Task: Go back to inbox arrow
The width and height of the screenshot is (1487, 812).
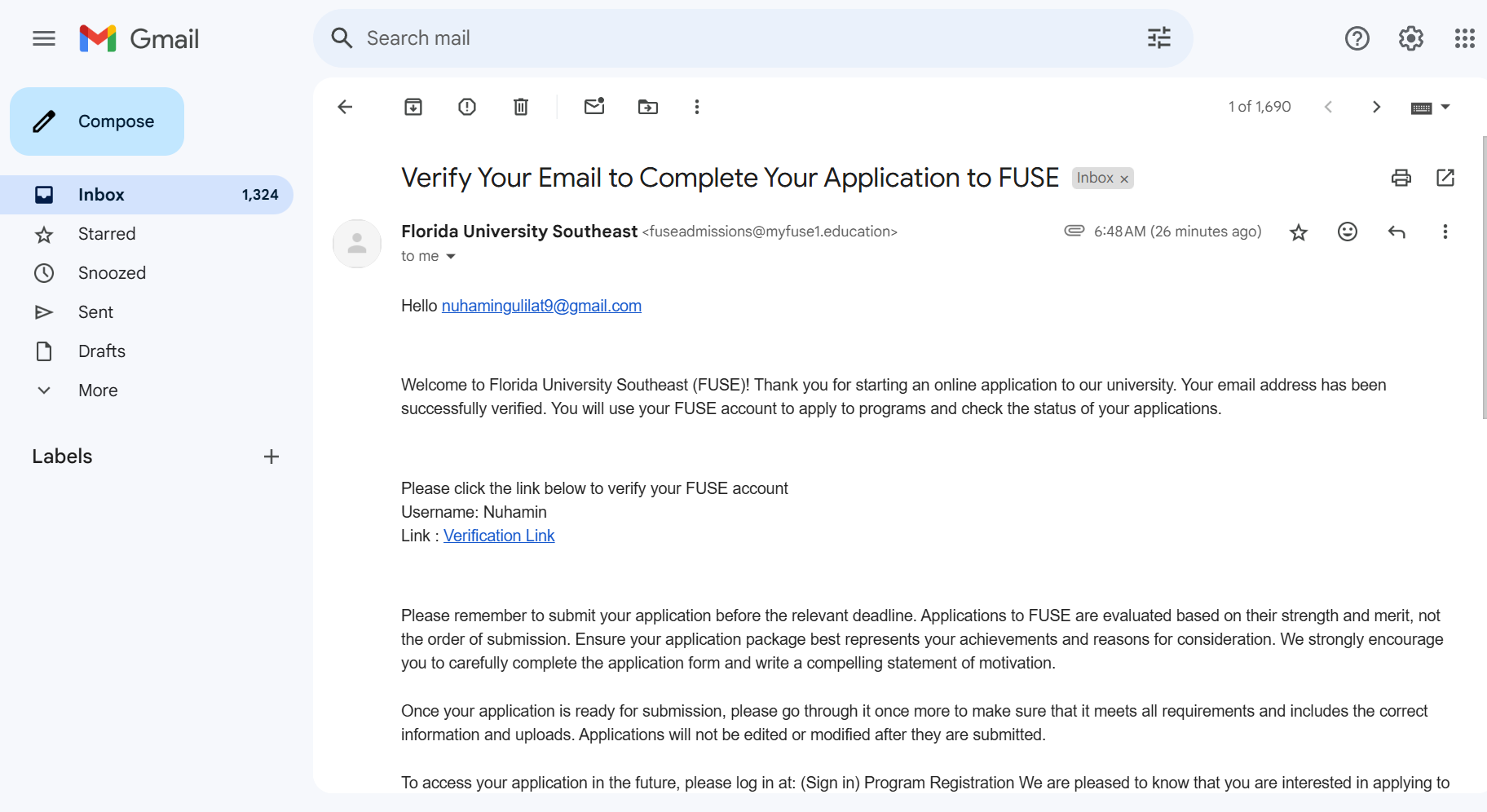Action: tap(345, 107)
